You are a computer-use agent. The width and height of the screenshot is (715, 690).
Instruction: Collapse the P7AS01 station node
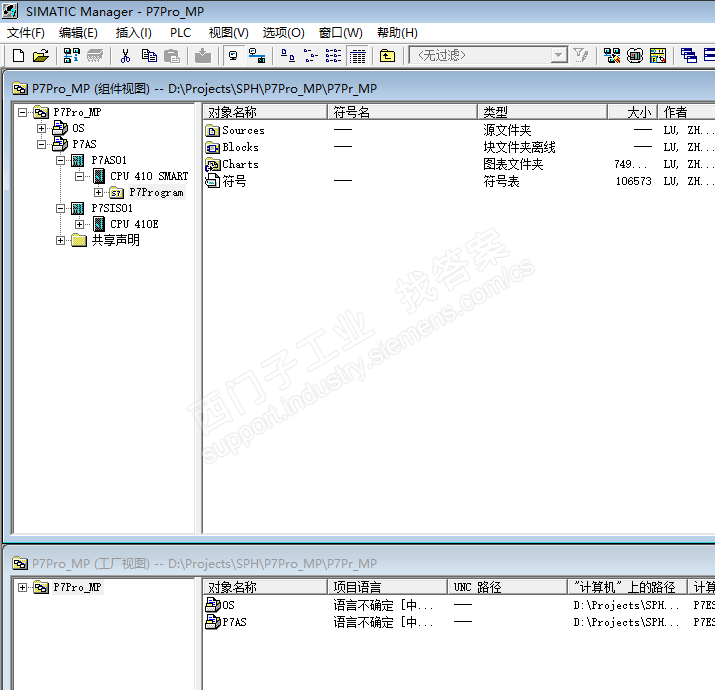coord(61,160)
